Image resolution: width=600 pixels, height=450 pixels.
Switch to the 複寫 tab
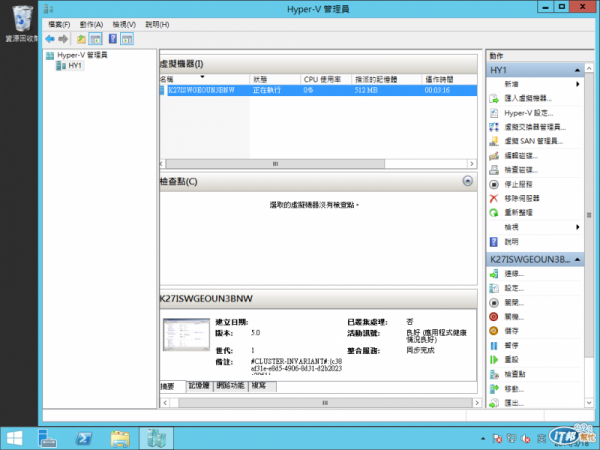click(262, 386)
